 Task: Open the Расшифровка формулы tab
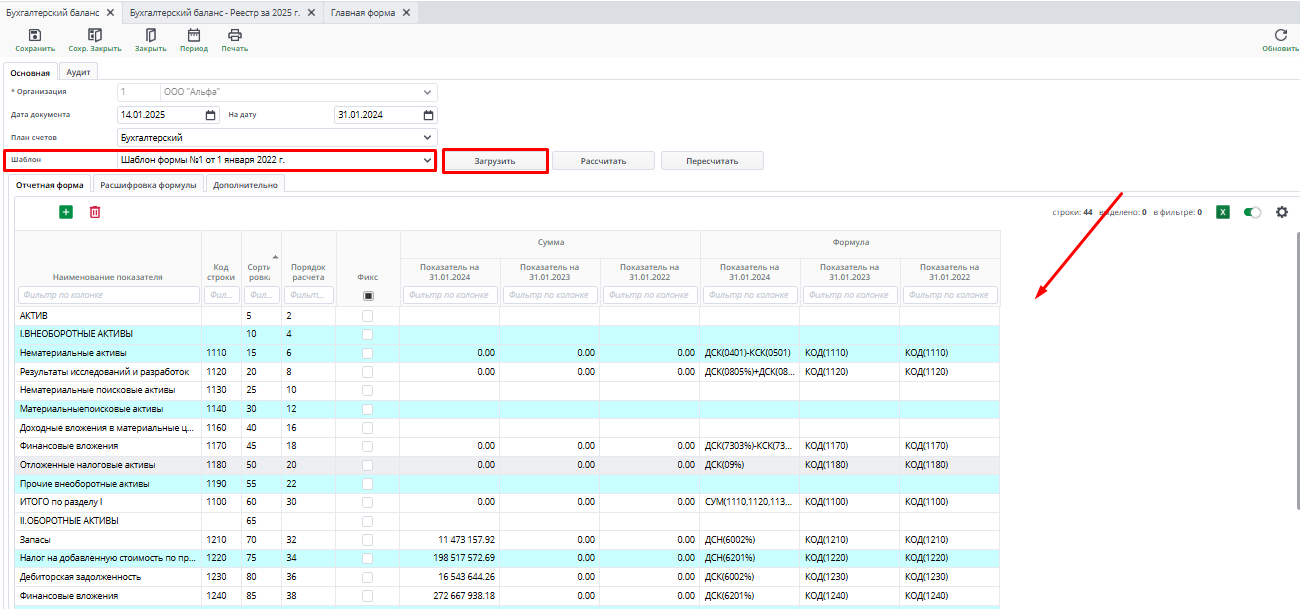148,185
